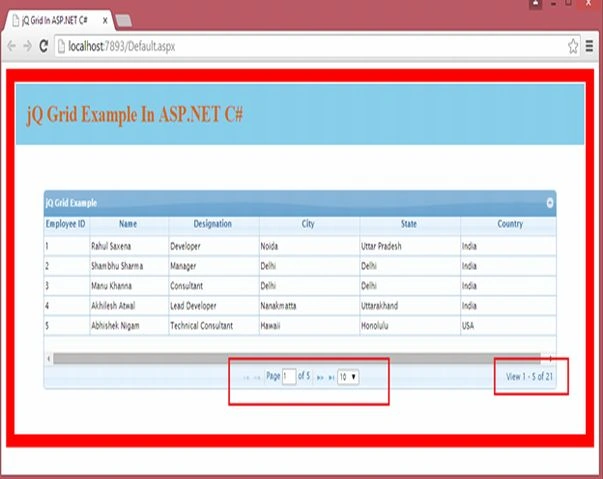The image size is (603, 479).
Task: Sort grid by Country column header
Action: point(508,224)
